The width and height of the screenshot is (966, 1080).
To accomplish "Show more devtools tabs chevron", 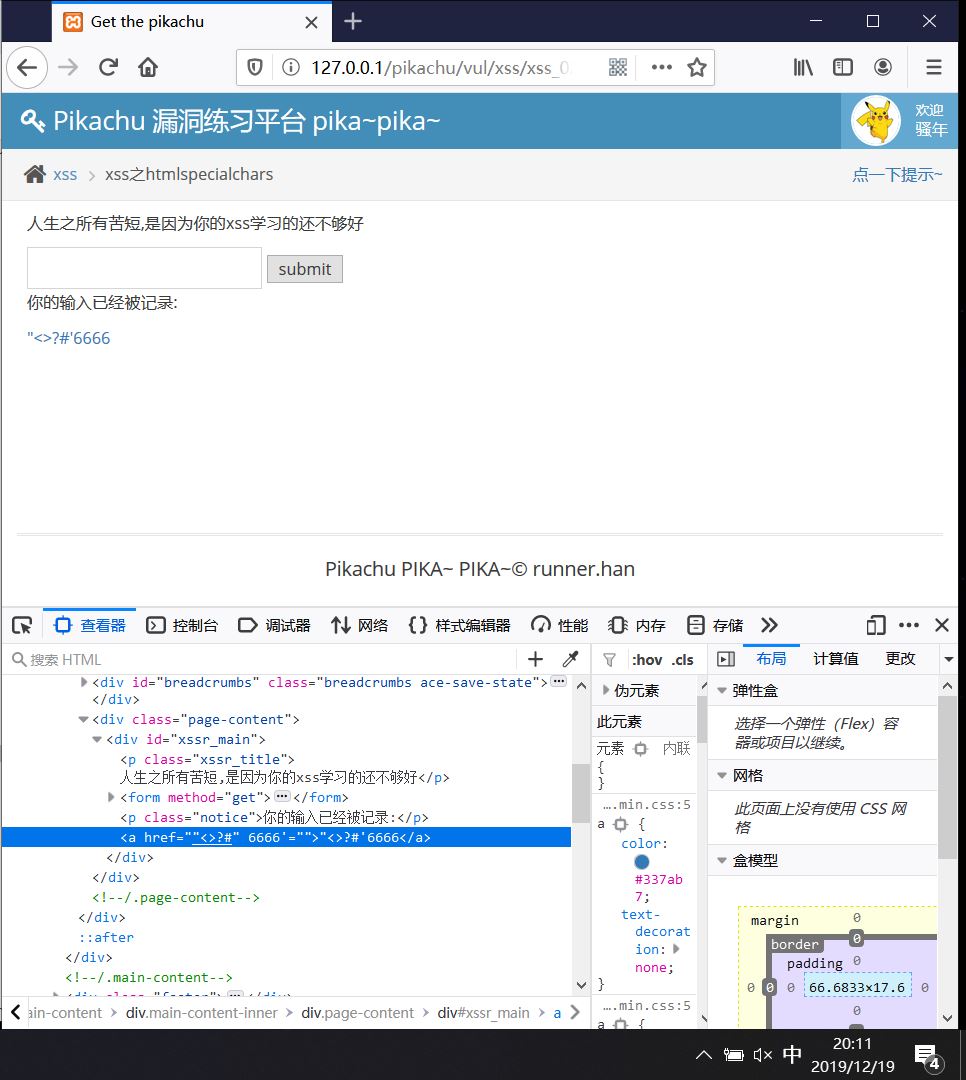I will 770,625.
